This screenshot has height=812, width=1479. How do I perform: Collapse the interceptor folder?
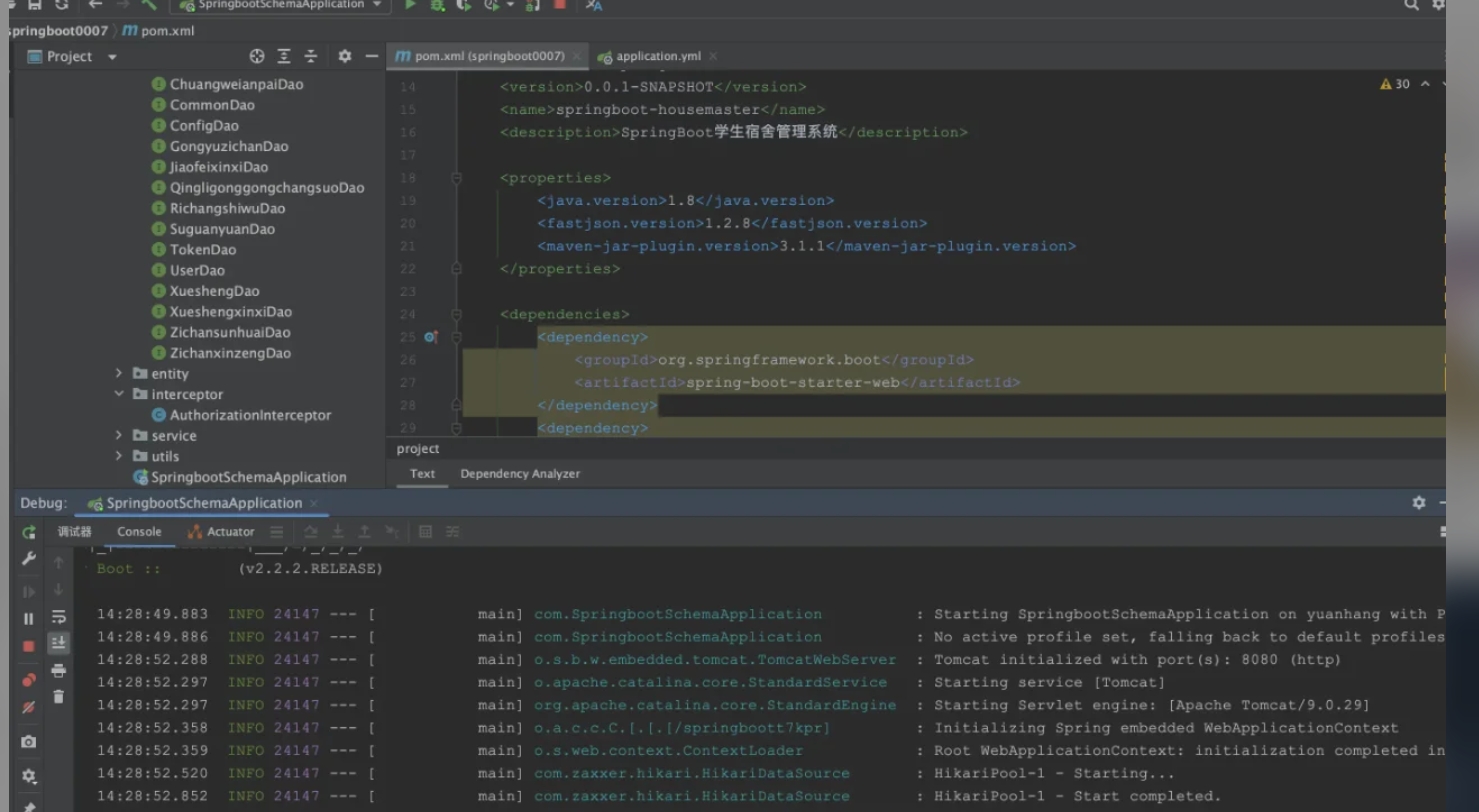pyautogui.click(x=119, y=394)
